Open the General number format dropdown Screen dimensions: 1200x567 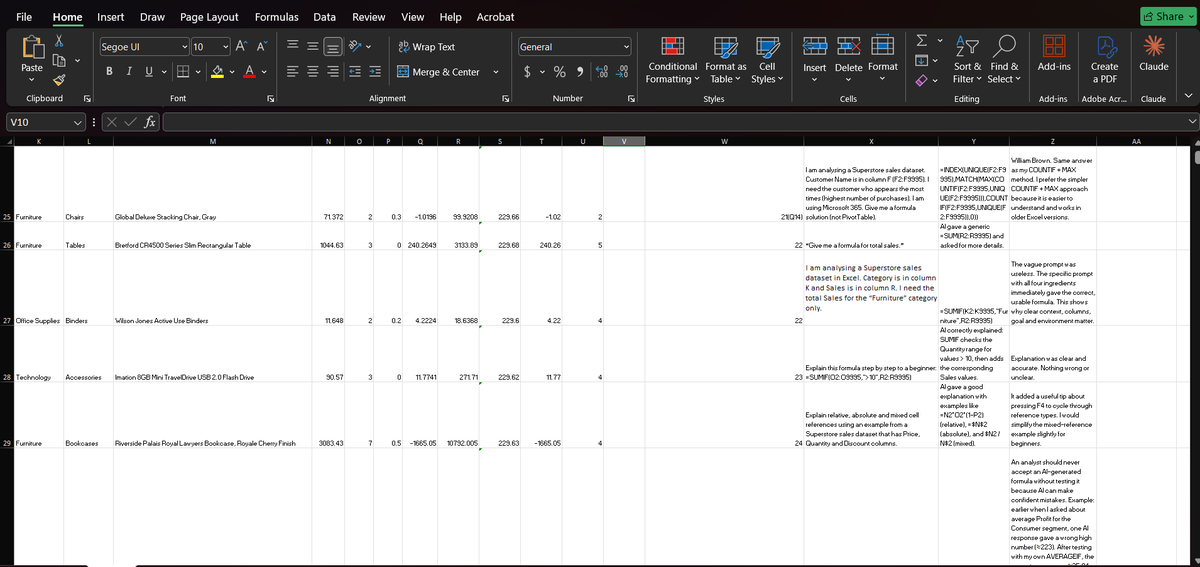(626, 47)
